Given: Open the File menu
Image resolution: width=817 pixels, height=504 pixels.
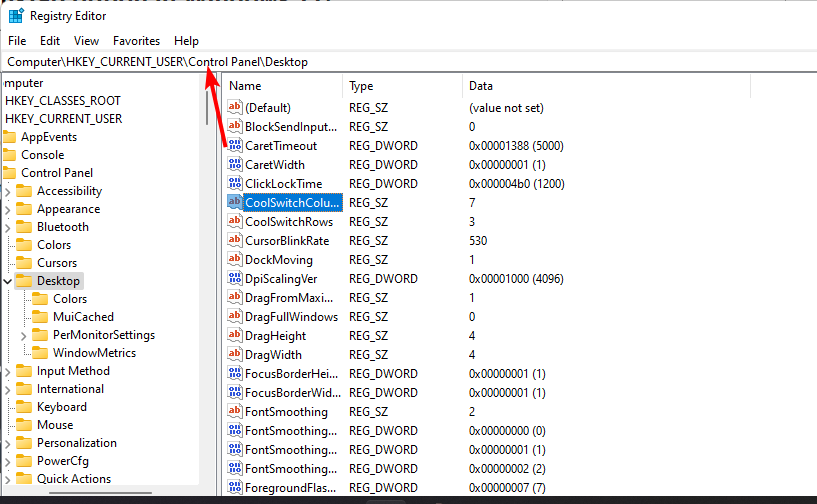Looking at the screenshot, I should 17,41.
